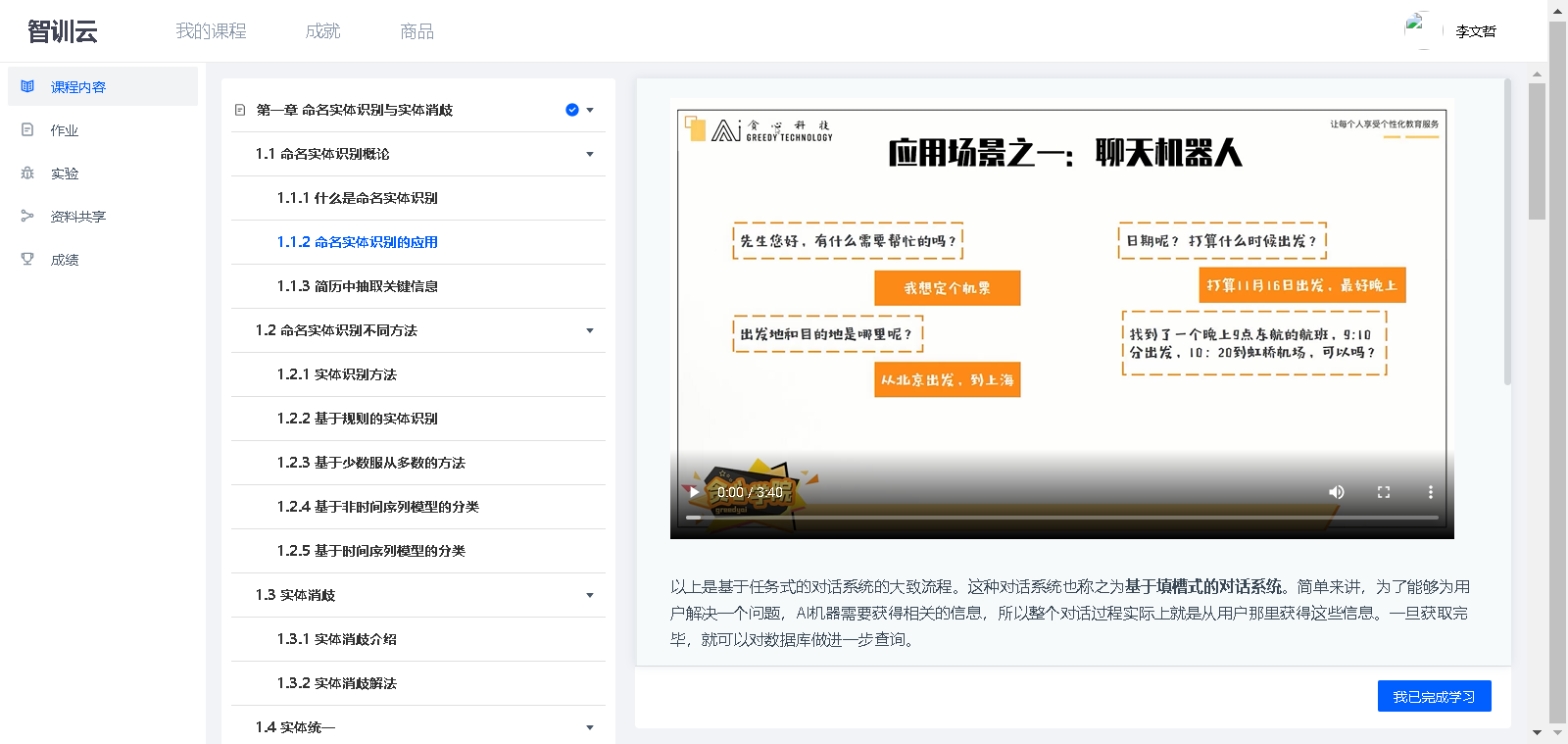The height and width of the screenshot is (744, 1568).
Task: Mute the video with speaker icon
Action: [x=1337, y=492]
